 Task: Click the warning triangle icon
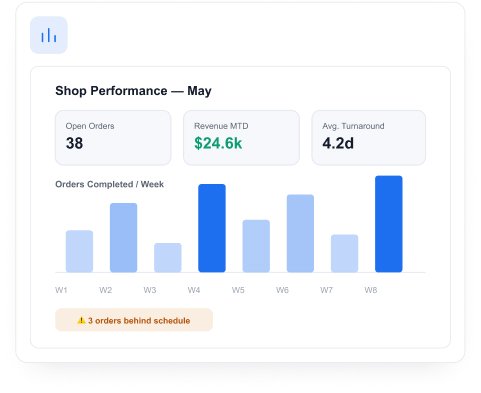(81, 320)
